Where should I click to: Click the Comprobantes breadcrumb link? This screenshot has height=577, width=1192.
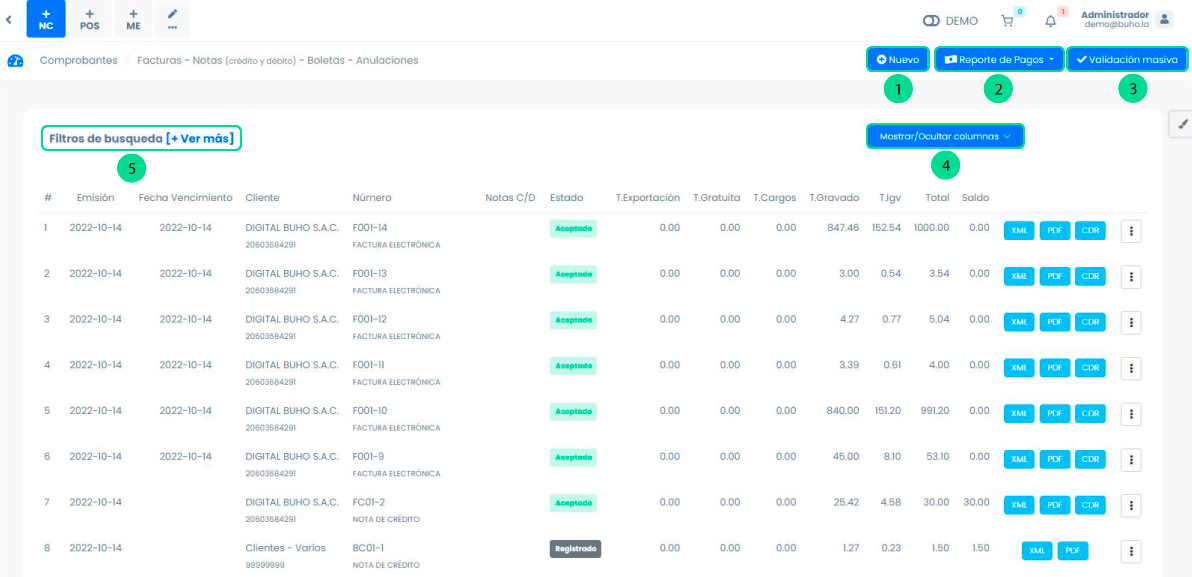pyautogui.click(x=78, y=60)
